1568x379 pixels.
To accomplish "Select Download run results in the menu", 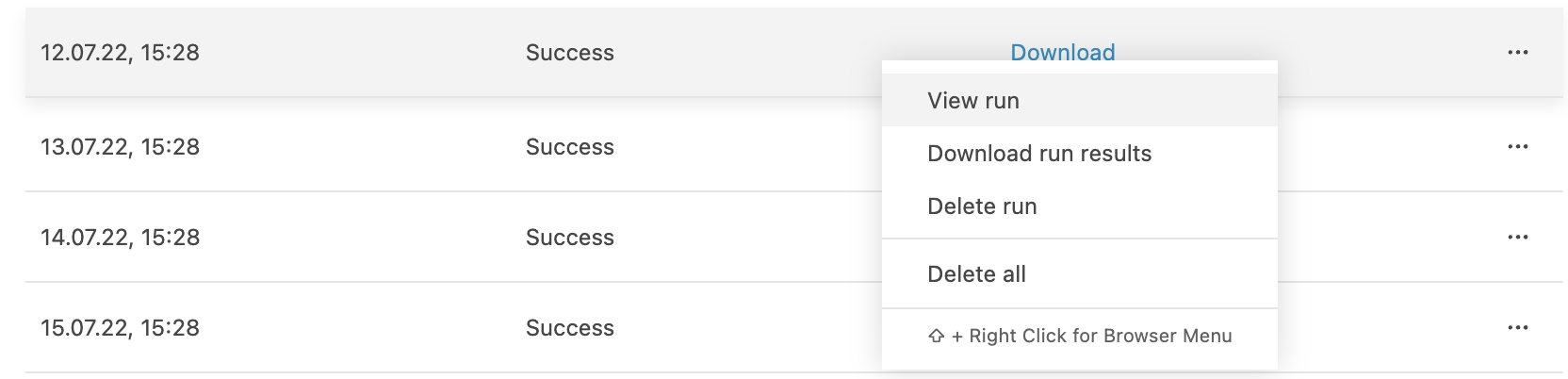I will tap(1039, 154).
